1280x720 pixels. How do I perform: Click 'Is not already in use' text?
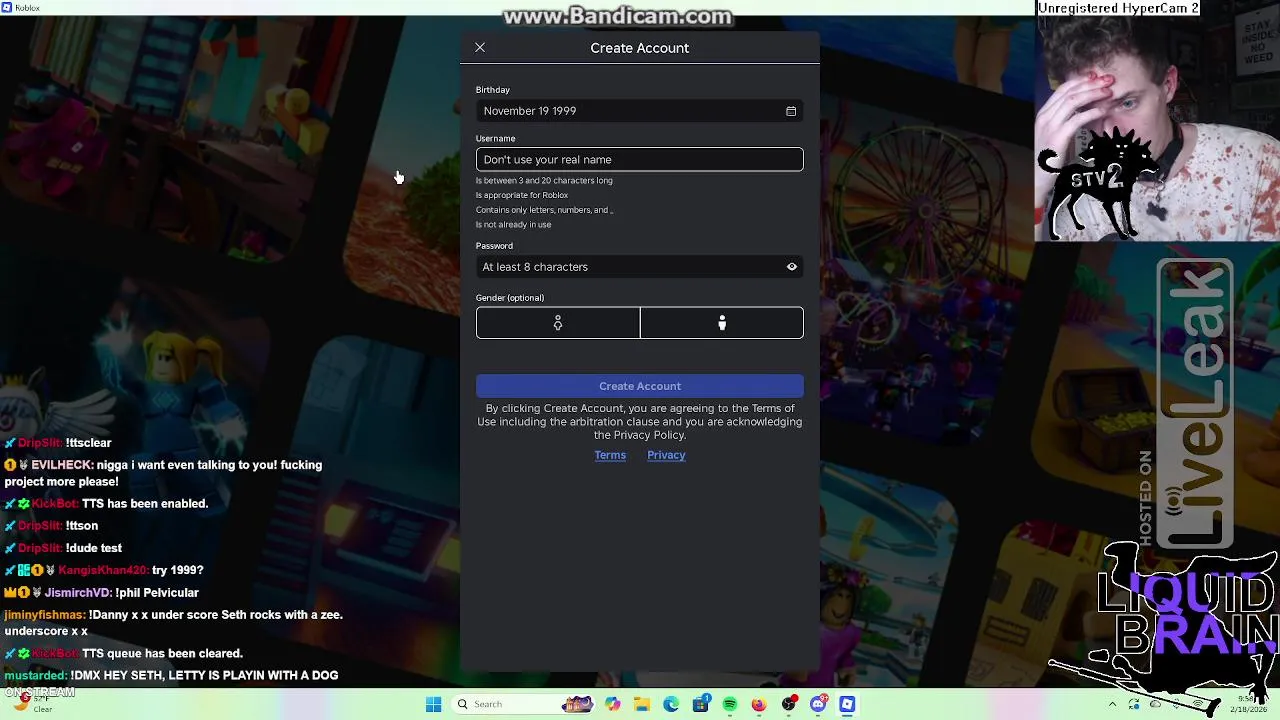pos(513,225)
